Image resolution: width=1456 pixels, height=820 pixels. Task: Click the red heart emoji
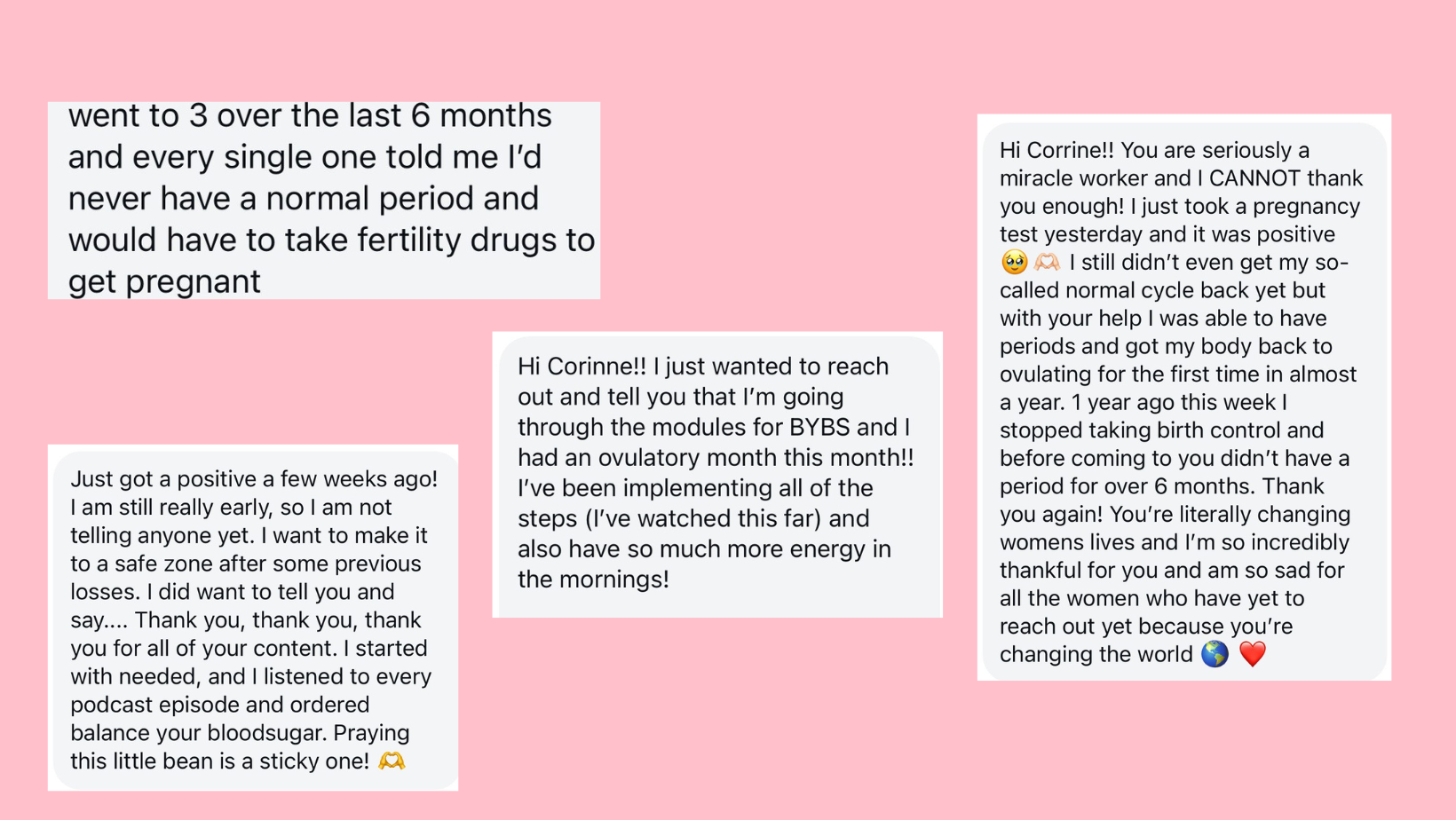pyautogui.click(x=1253, y=654)
